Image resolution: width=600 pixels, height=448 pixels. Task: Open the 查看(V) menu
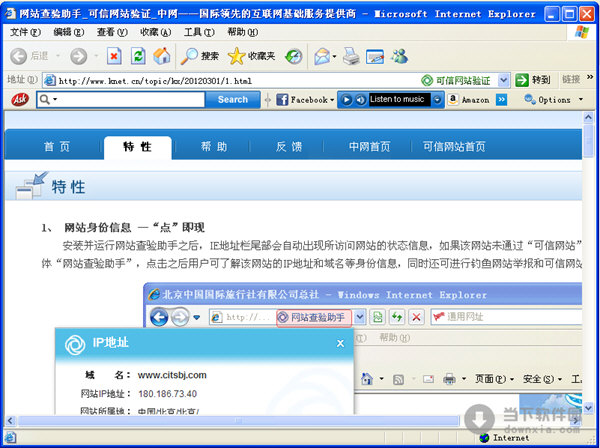click(112, 32)
